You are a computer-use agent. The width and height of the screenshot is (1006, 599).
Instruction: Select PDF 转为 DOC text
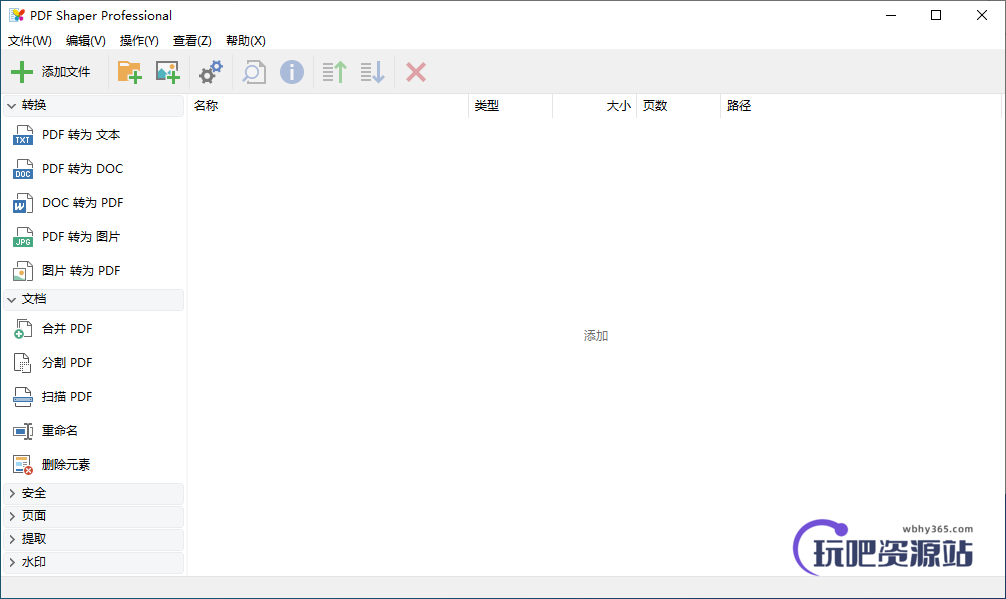click(82, 169)
